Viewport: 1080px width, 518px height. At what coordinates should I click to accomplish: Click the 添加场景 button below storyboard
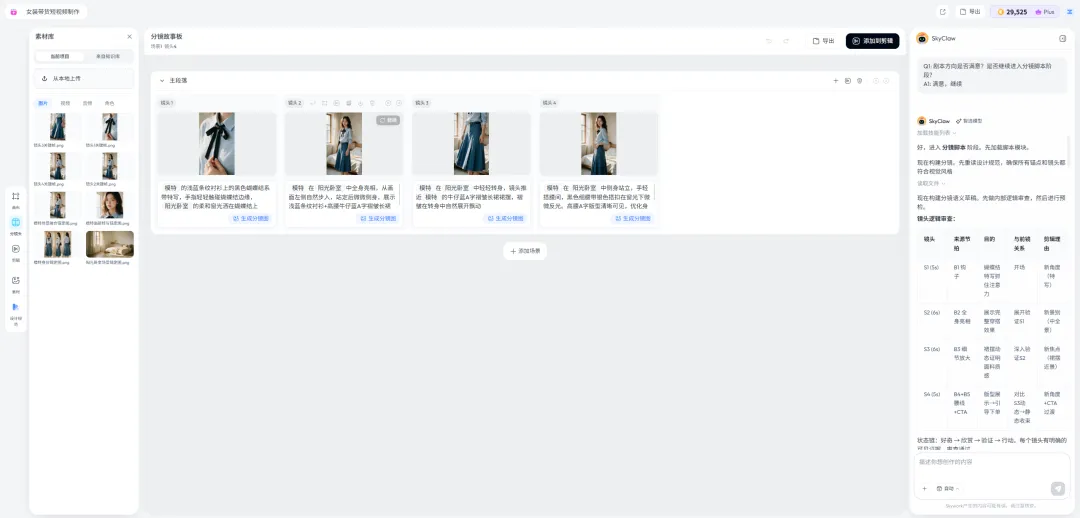pyautogui.click(x=525, y=251)
